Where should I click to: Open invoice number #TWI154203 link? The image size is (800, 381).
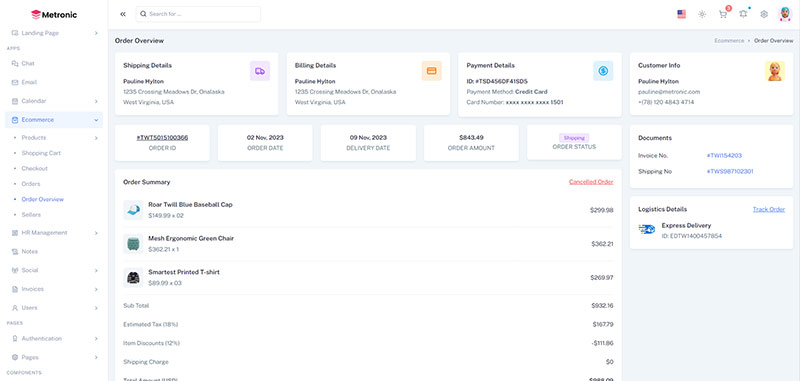(x=724, y=156)
